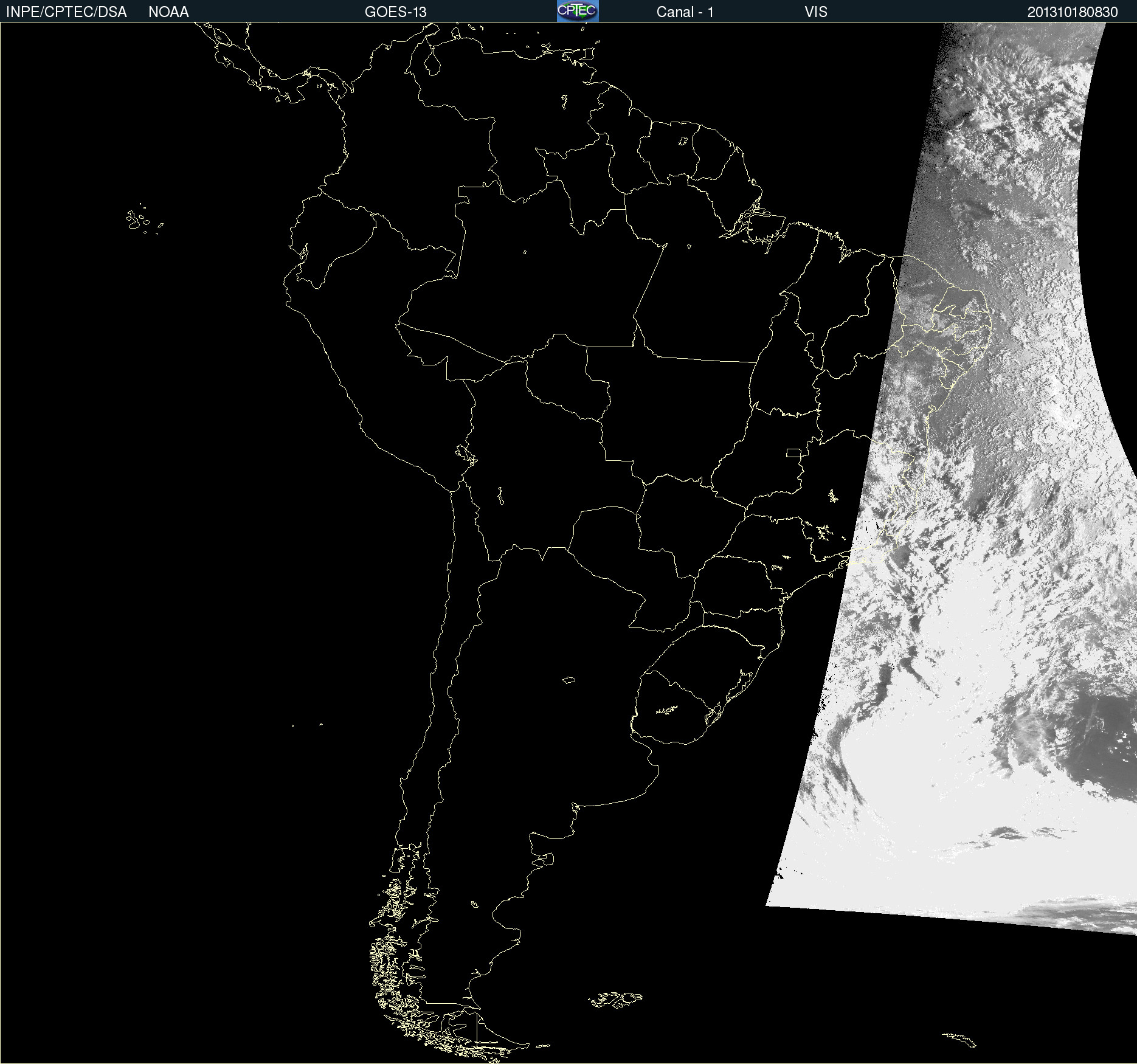Click the Mar Chiquita lake outline
The image size is (1137, 1064).
pyautogui.click(x=568, y=680)
